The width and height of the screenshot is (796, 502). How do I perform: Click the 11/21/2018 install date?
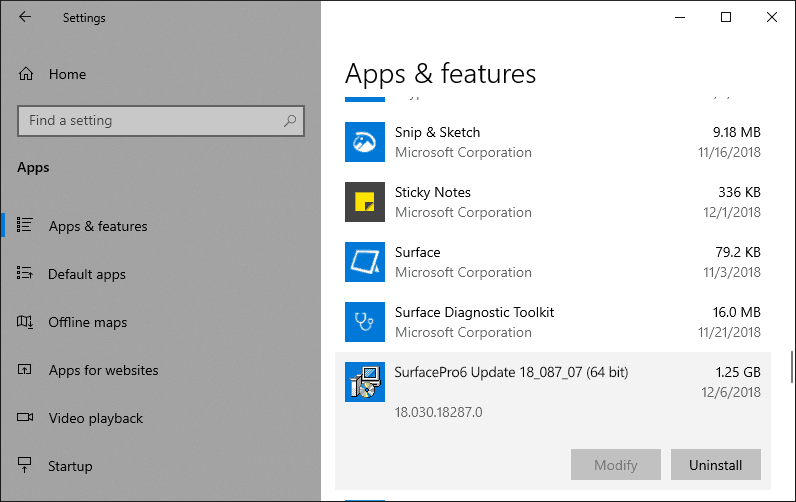point(729,332)
